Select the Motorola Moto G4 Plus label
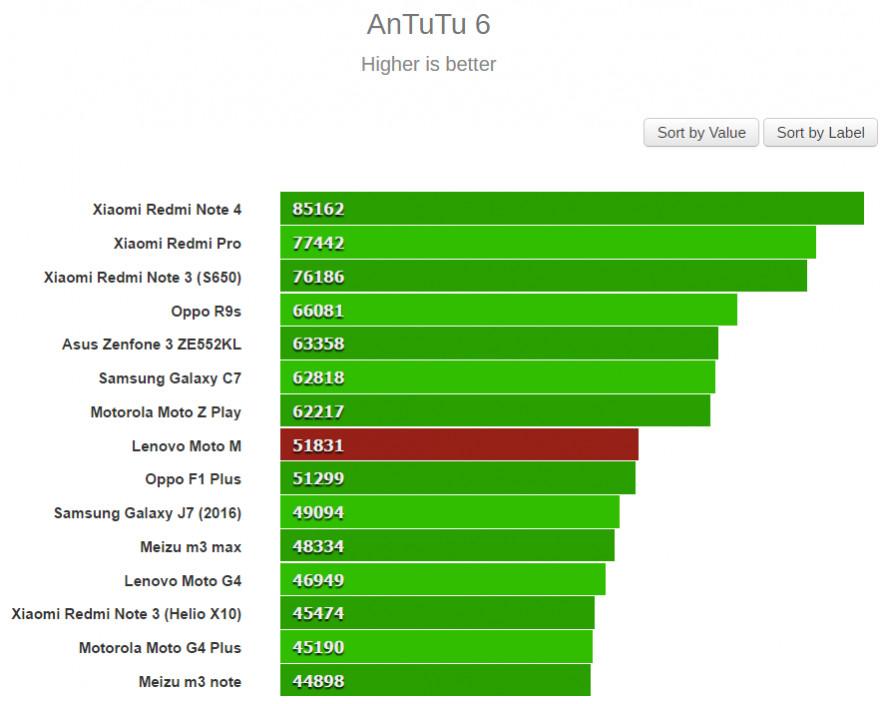The image size is (880, 704). pyautogui.click(x=160, y=648)
